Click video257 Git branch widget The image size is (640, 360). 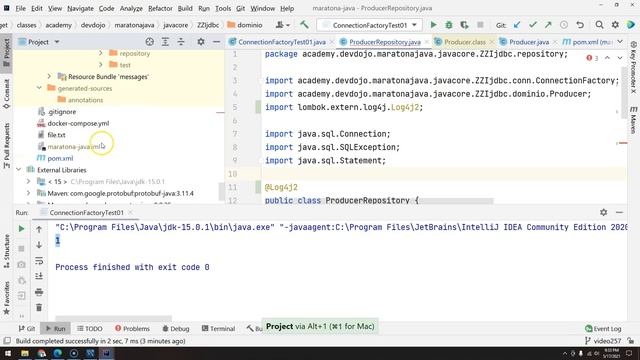tap(603, 340)
